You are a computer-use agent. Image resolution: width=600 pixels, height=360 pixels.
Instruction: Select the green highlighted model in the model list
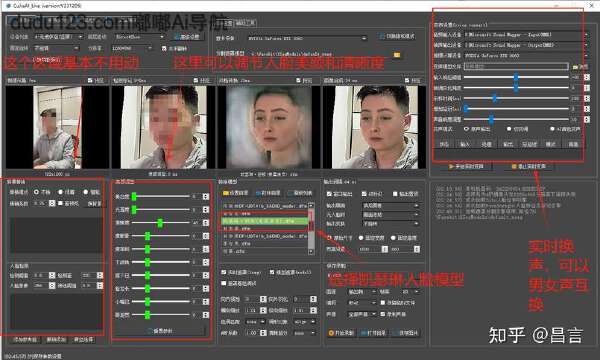coord(265,221)
